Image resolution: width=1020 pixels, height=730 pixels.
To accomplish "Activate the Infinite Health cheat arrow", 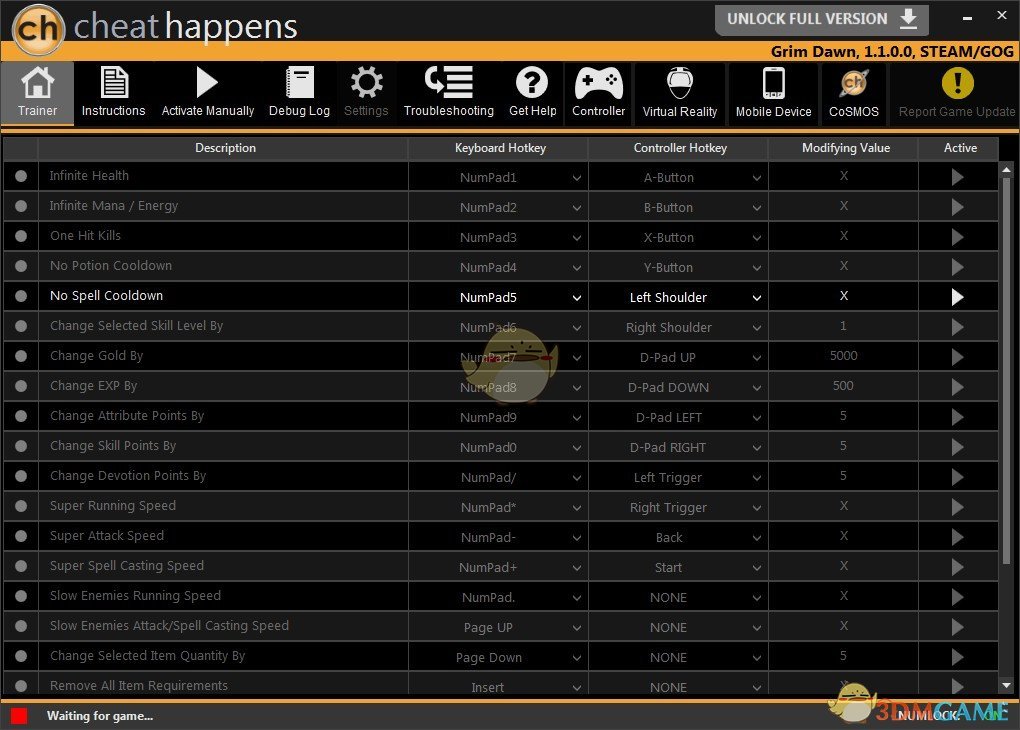I will (x=957, y=177).
